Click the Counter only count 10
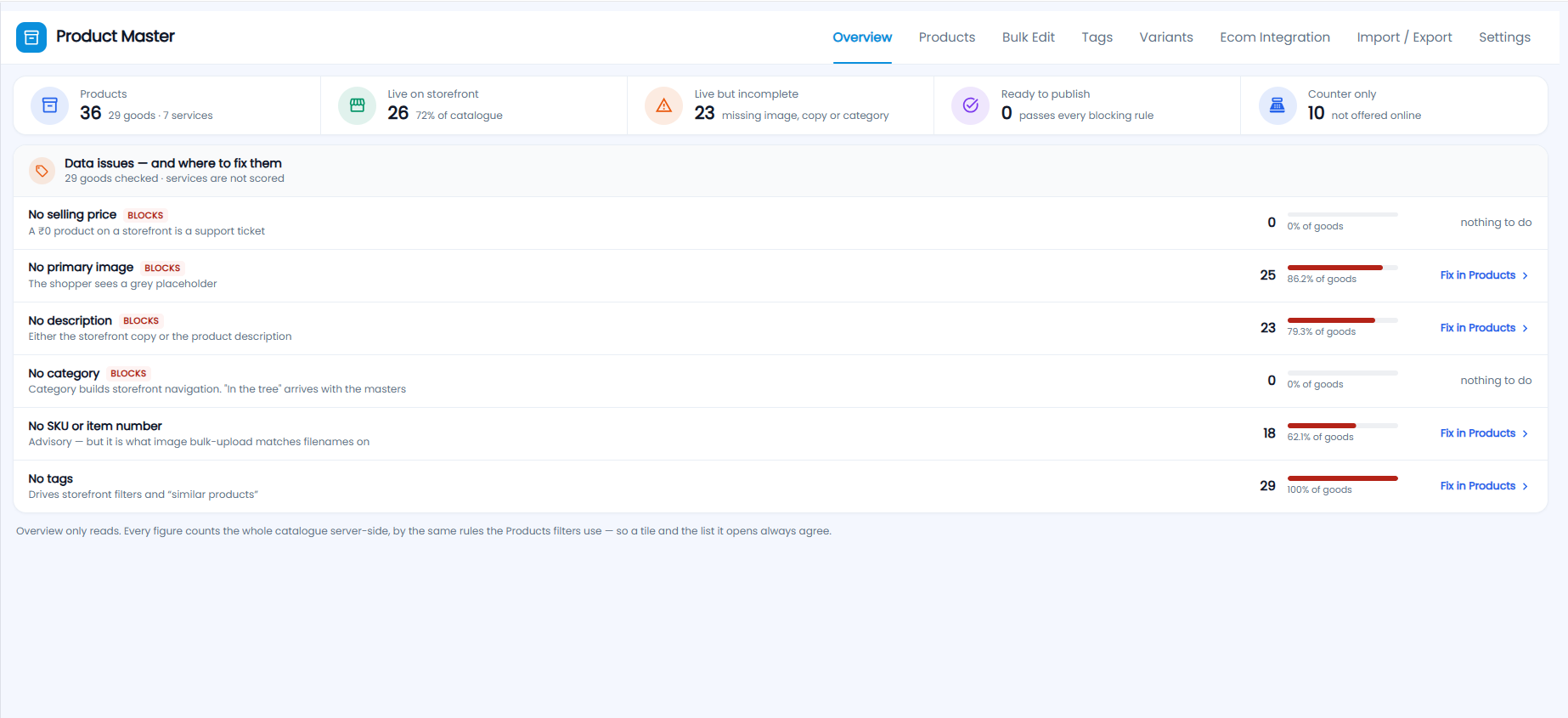This screenshot has height=718, width=1568. (x=1316, y=113)
